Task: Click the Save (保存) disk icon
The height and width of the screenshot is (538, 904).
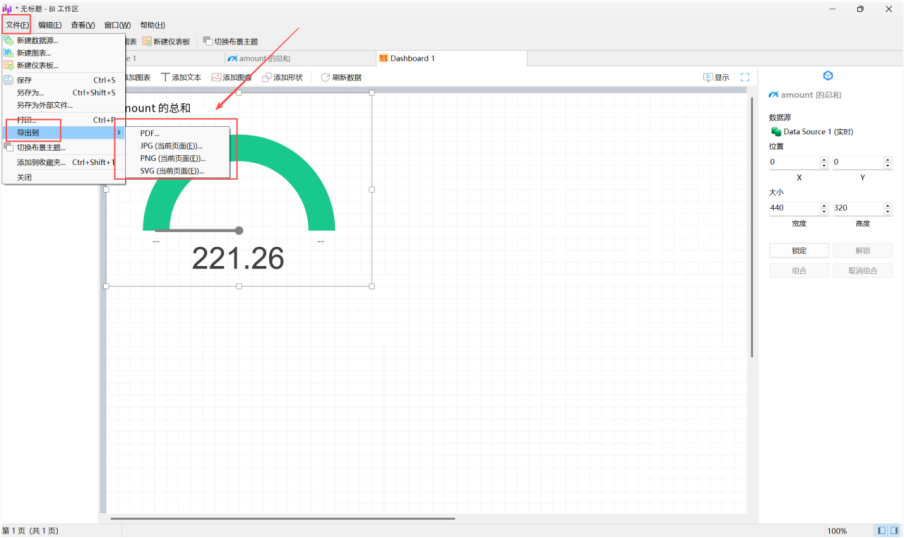Action: [9, 80]
